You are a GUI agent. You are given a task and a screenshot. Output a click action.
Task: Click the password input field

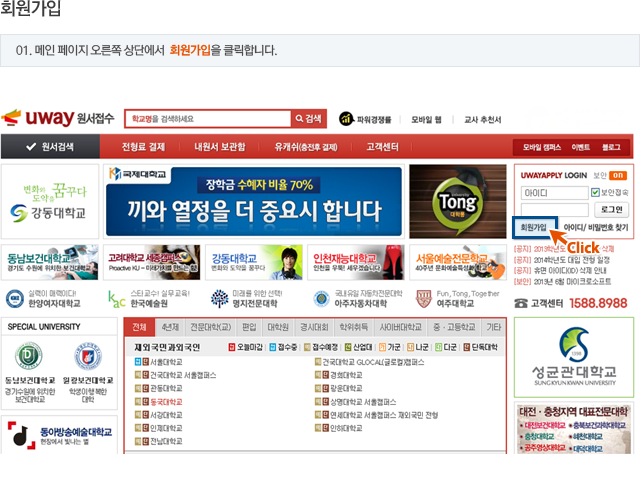click(x=554, y=210)
